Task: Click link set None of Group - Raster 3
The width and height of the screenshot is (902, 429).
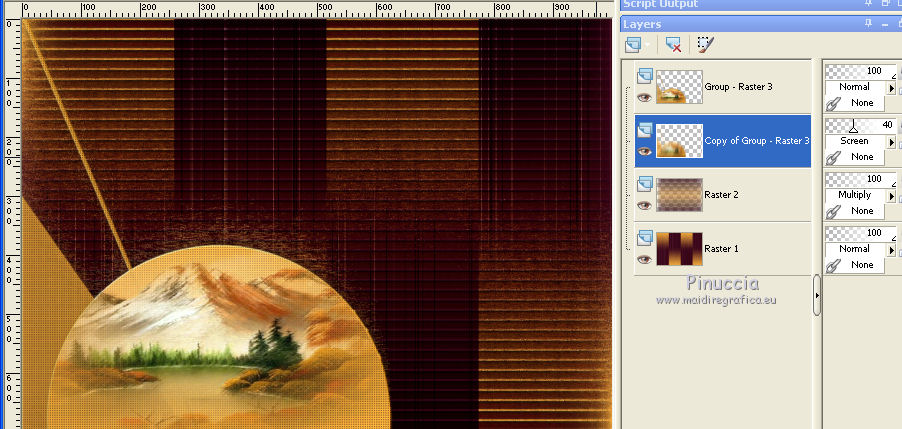Action: point(862,103)
